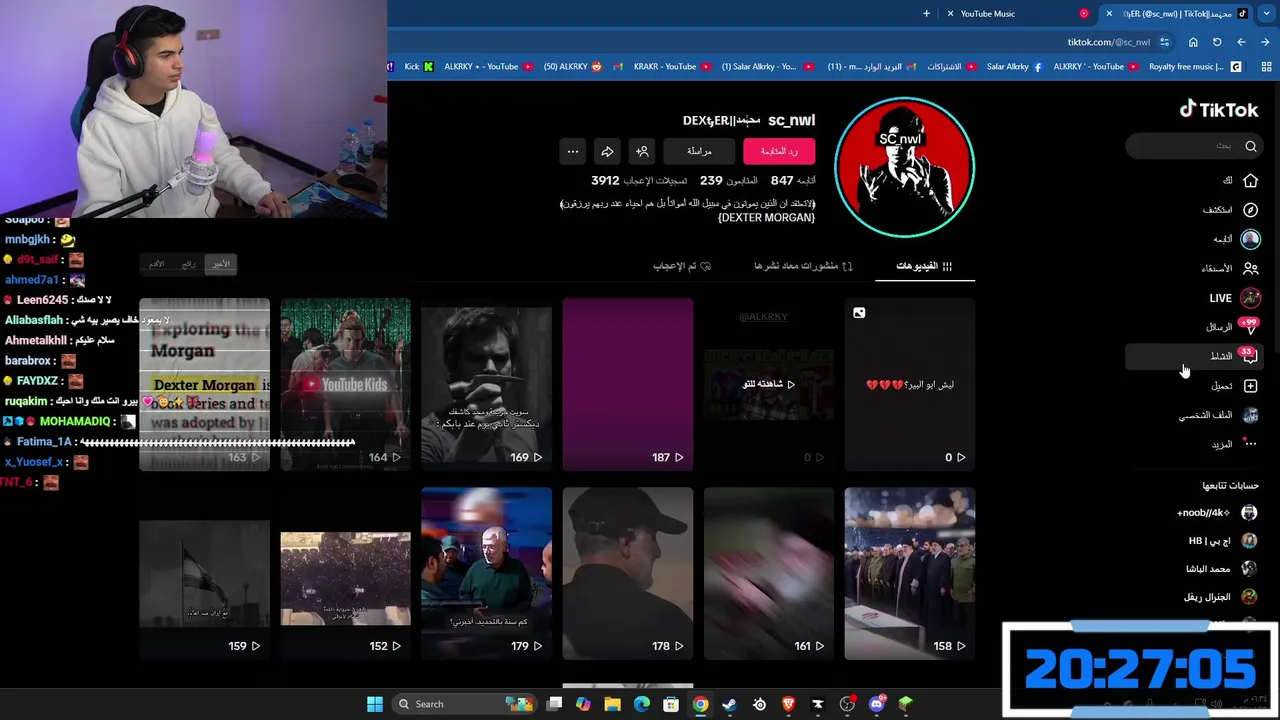Screen dimensions: 1280x720
Task: Open the profile three-dots options button
Action: pyautogui.click(x=573, y=151)
